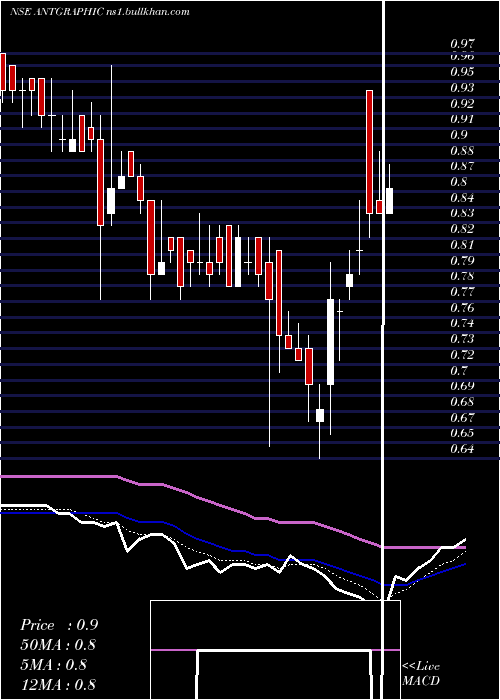Click the 0.67 price axis label
Image resolution: width=500 pixels, height=700 pixels.
(462, 417)
